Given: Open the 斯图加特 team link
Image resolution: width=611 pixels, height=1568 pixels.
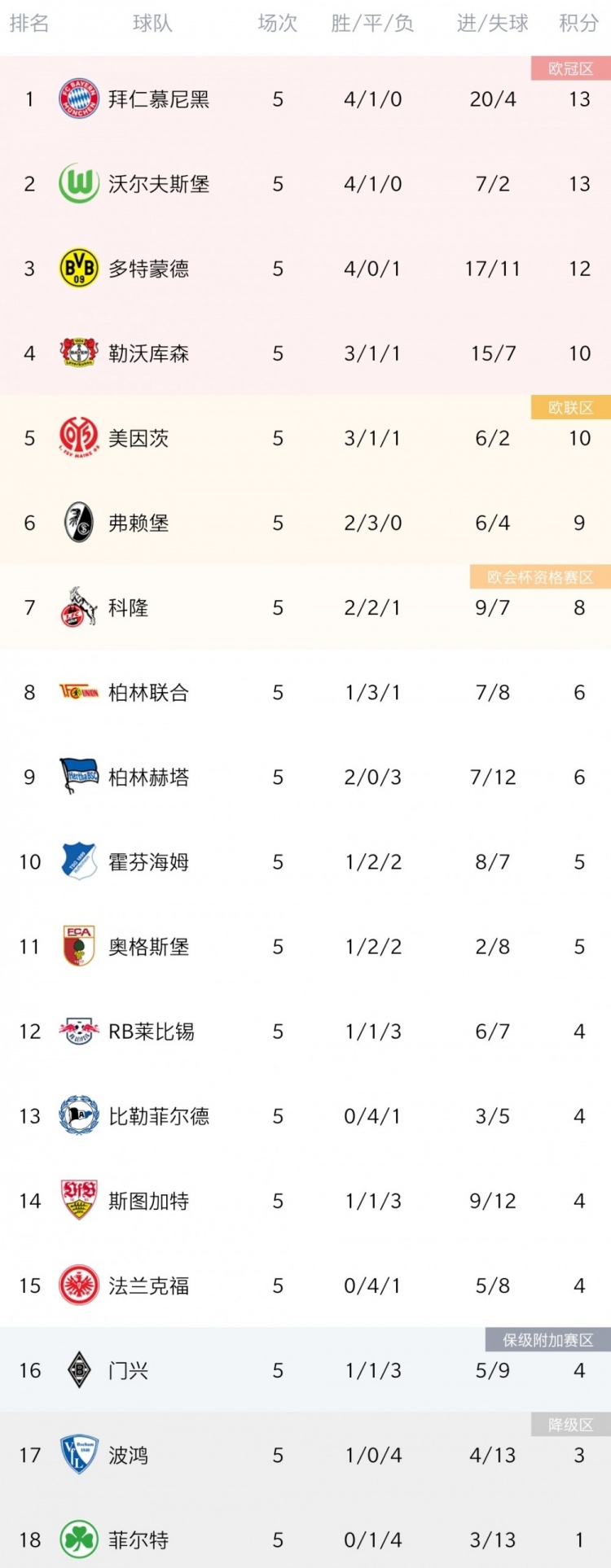Looking at the screenshot, I should click(149, 1201).
